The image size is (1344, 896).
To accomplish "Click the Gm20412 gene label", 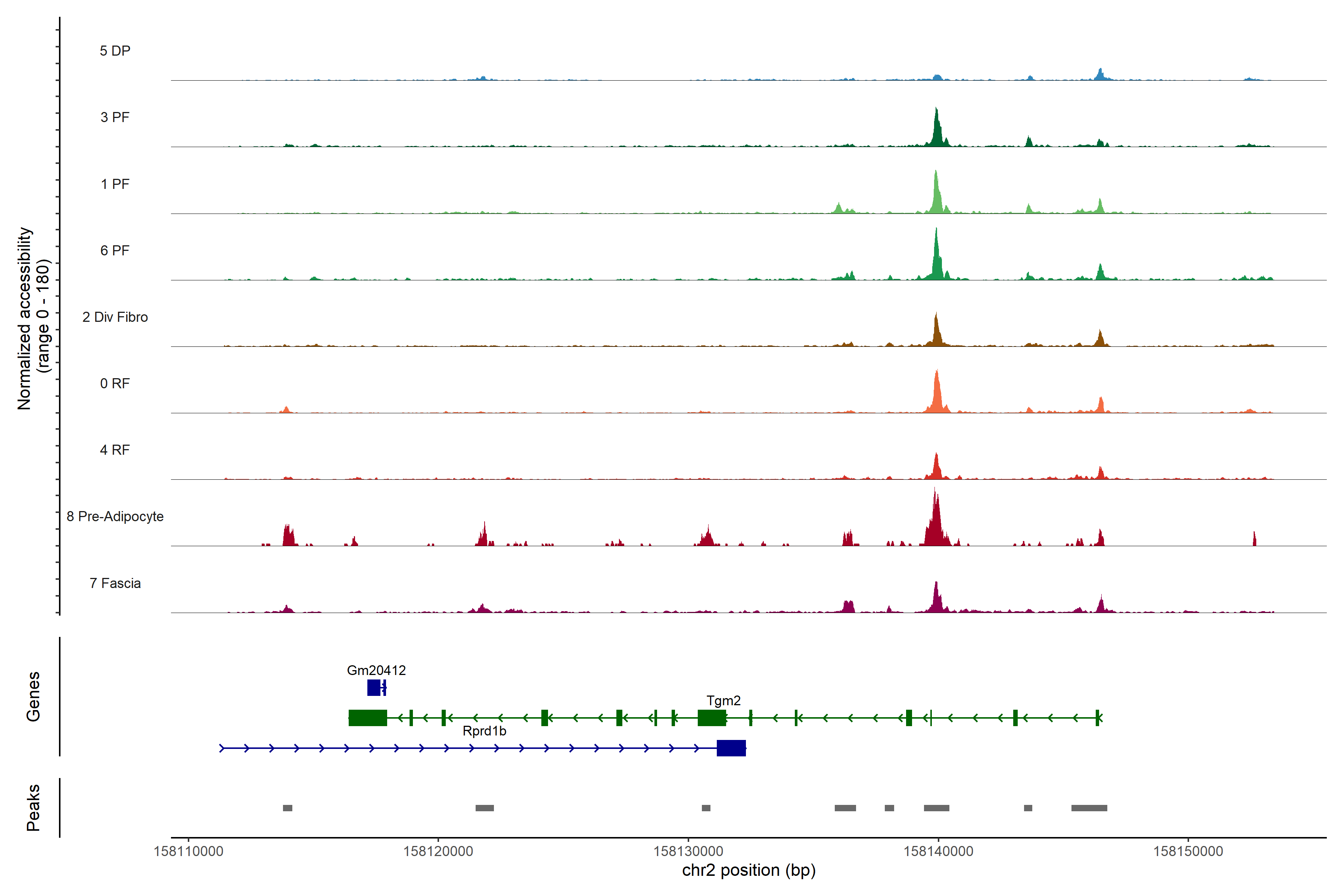I will (376, 670).
